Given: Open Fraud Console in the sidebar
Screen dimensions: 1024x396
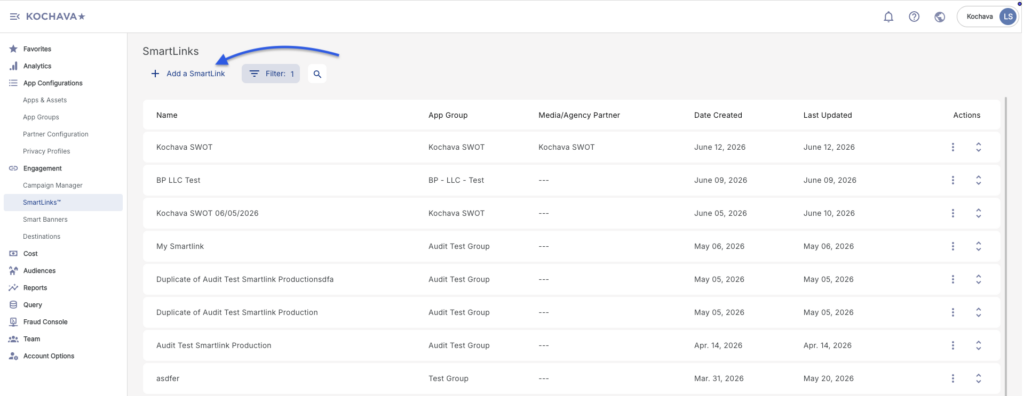Looking at the screenshot, I should tap(45, 322).
